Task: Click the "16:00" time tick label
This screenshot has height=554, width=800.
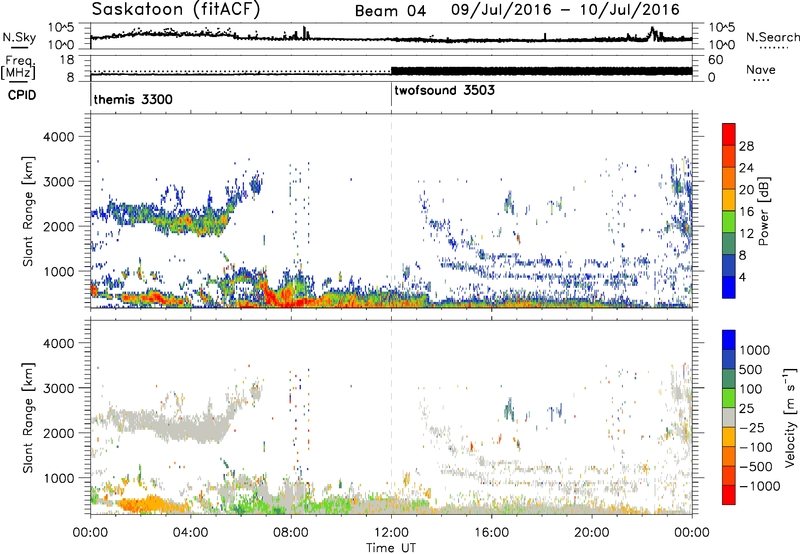Action: [491, 533]
